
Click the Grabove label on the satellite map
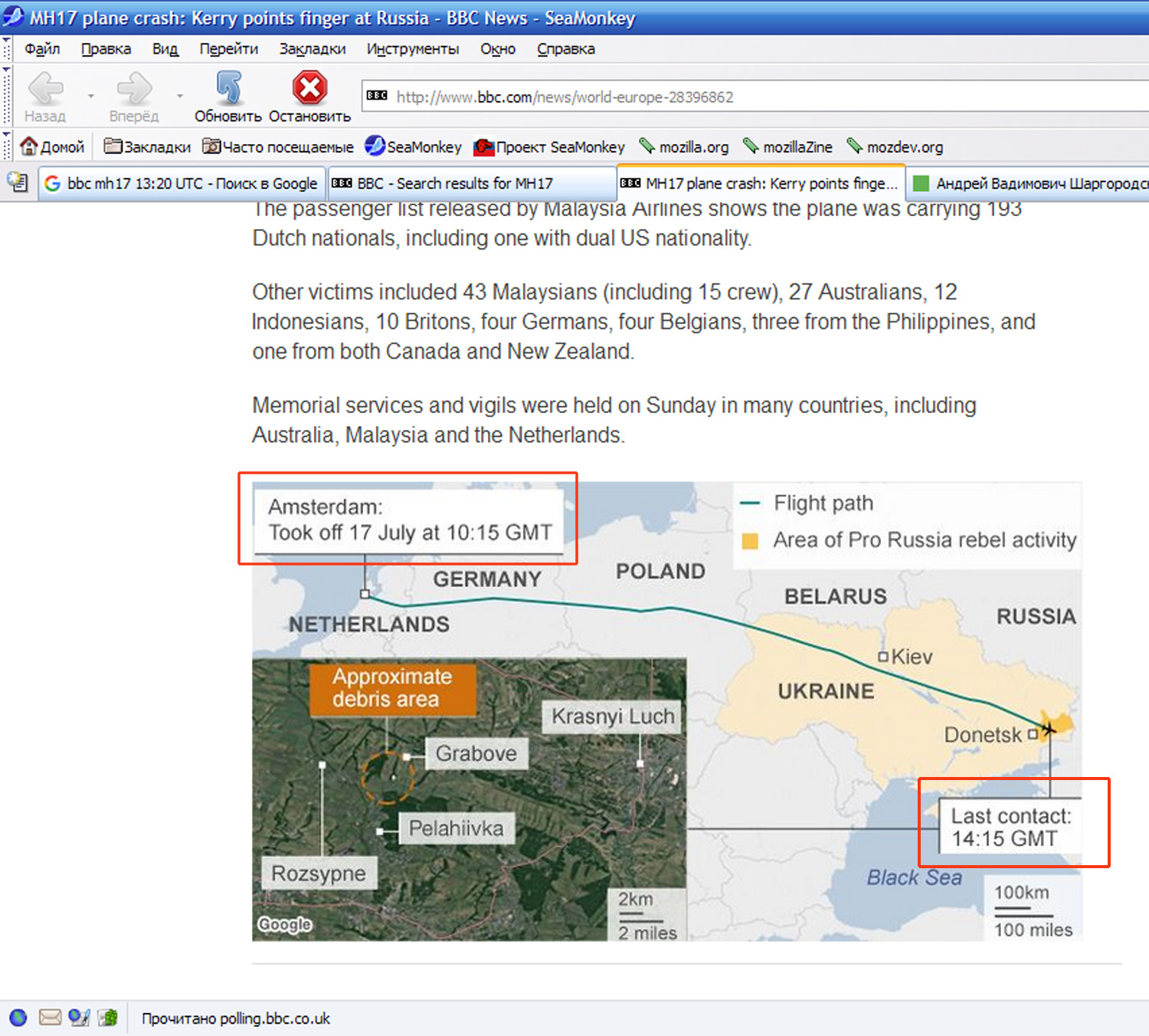coord(476,753)
